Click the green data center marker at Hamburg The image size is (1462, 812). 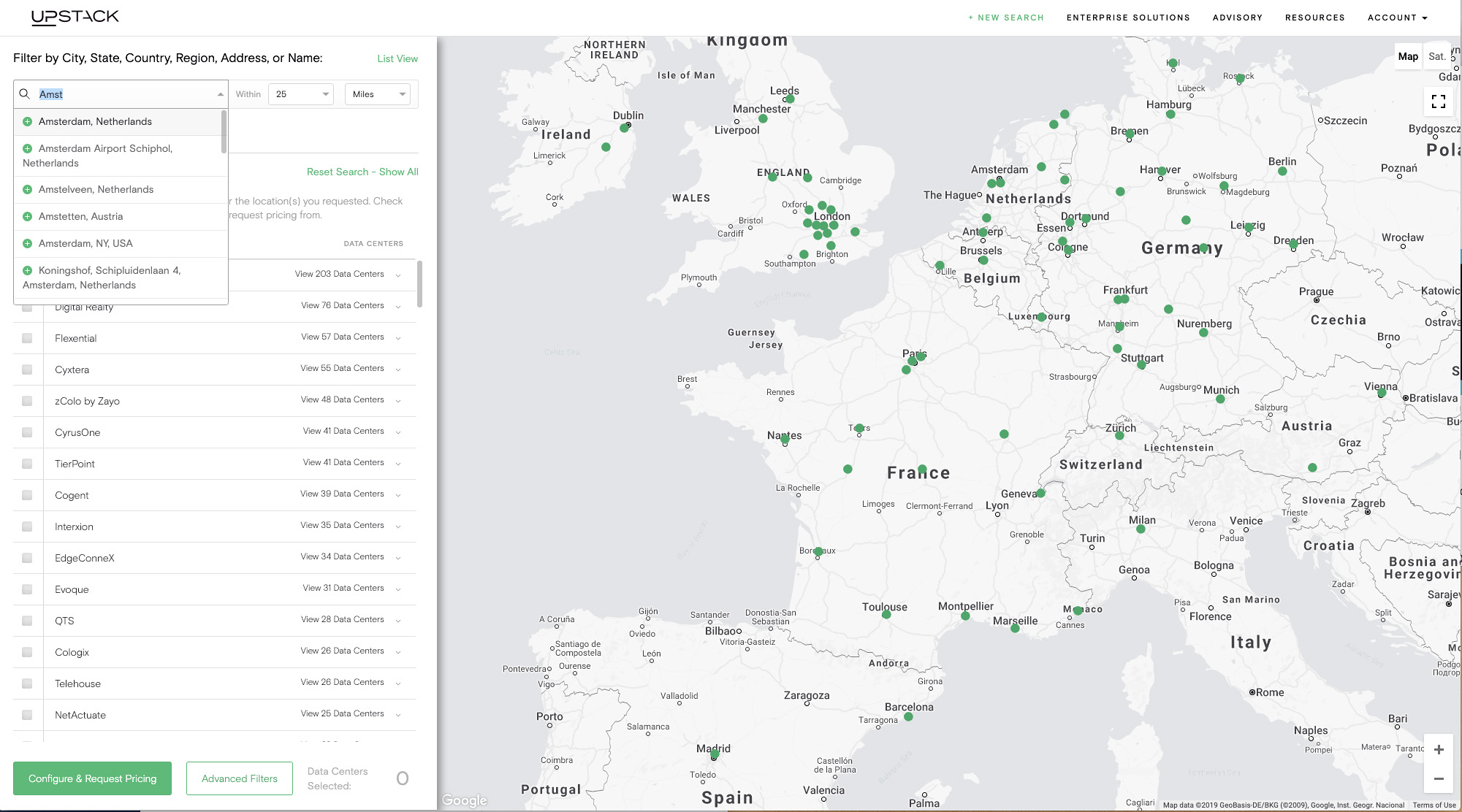pyautogui.click(x=1170, y=115)
